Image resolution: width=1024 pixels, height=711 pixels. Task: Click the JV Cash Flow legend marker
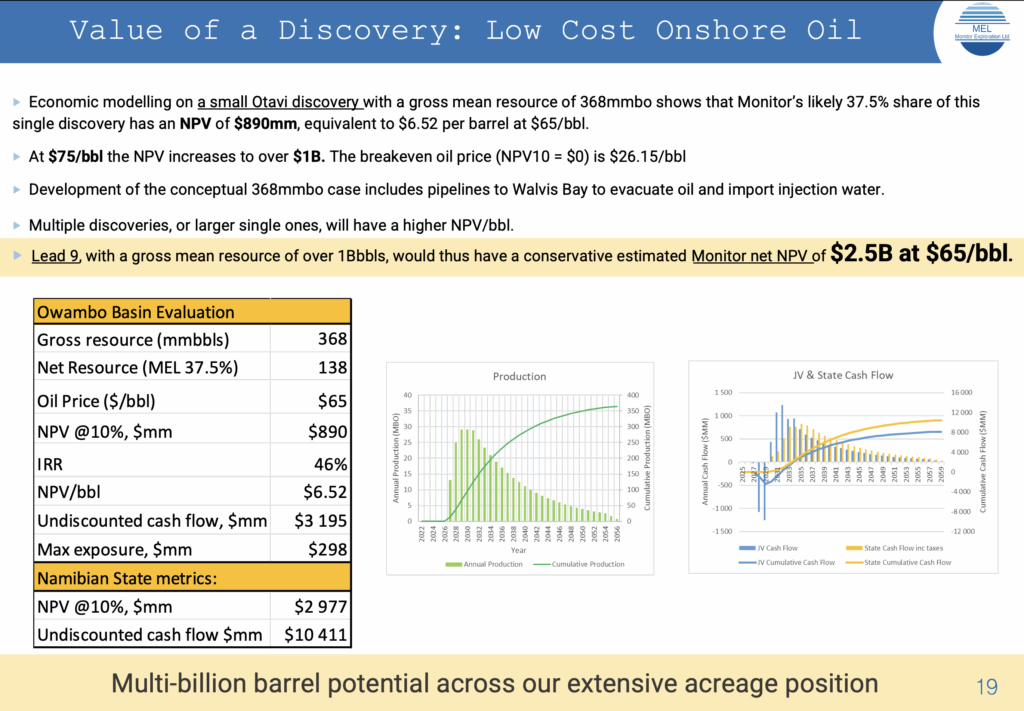(x=749, y=549)
